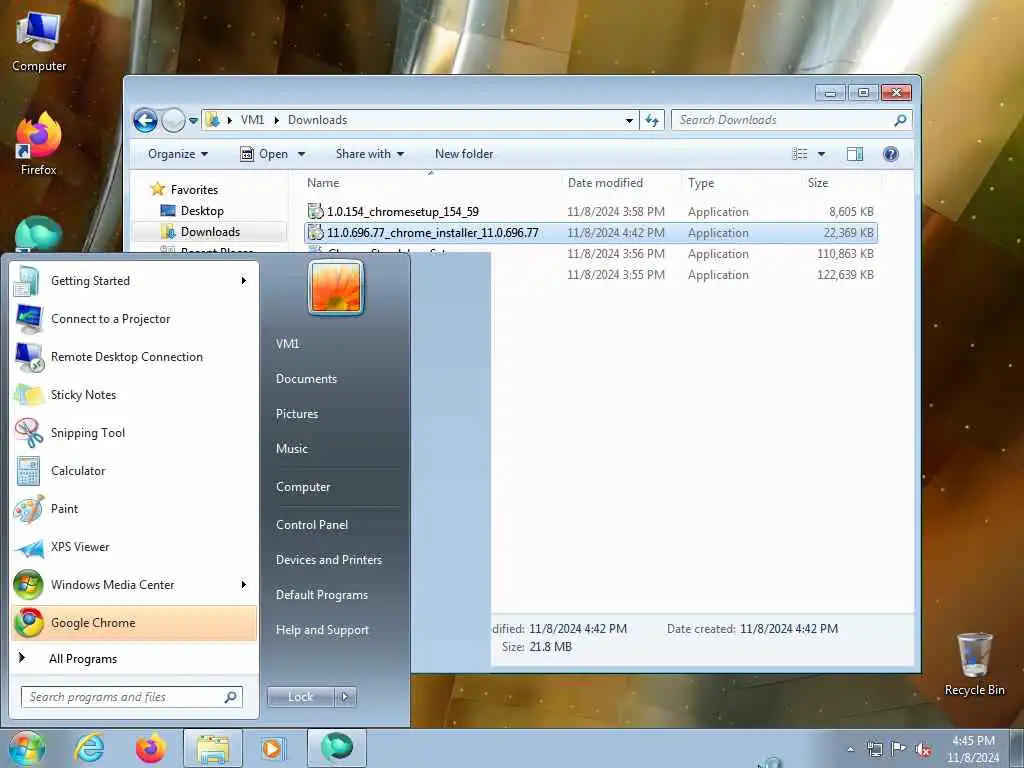Select Desktop under Favorites
Screen dimensions: 1024x768
(202, 211)
